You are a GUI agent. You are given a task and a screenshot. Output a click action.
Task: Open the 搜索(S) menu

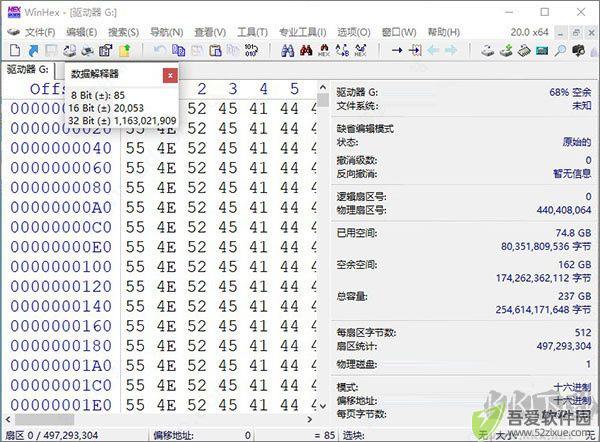pos(123,32)
